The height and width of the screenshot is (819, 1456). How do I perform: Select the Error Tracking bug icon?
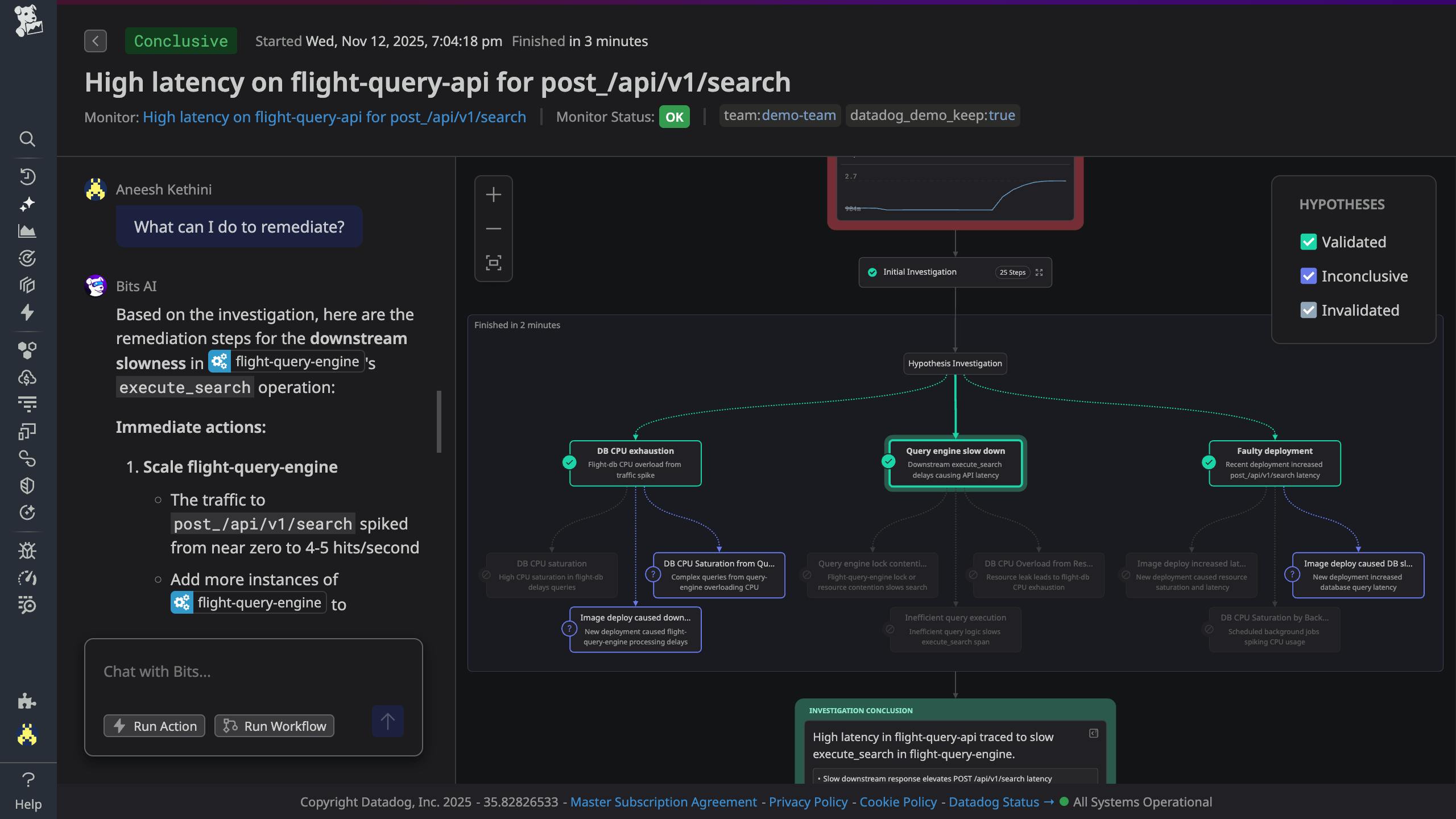pos(27,551)
